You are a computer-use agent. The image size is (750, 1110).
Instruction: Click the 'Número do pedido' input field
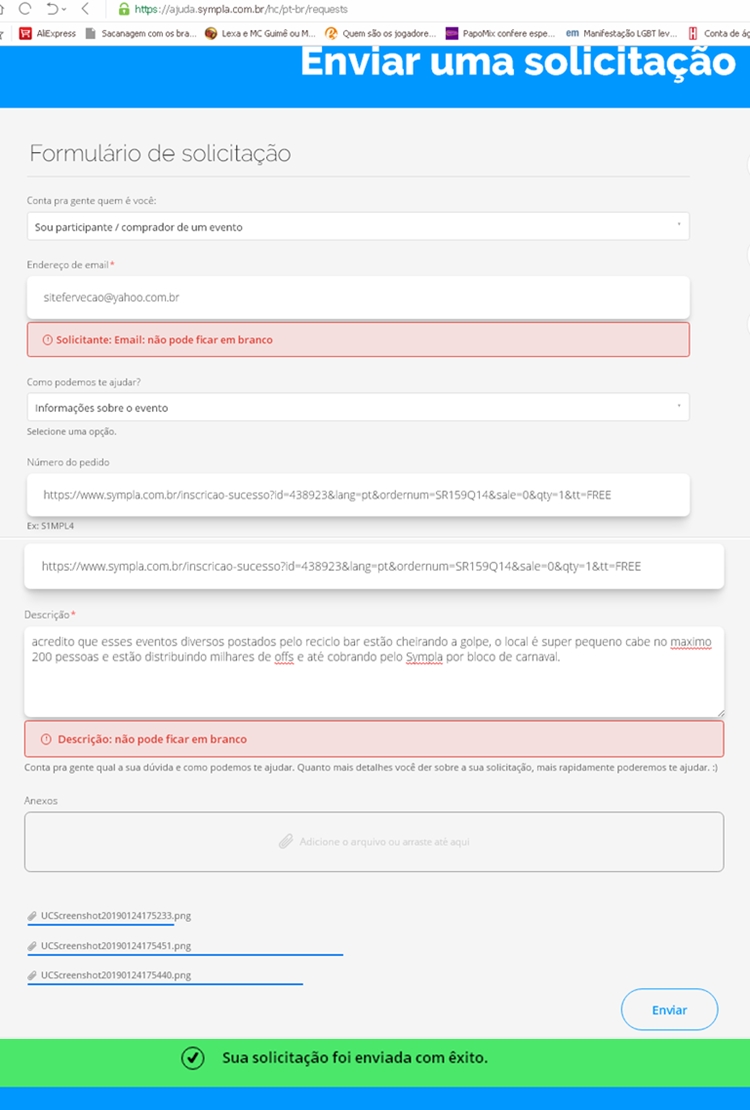357,495
